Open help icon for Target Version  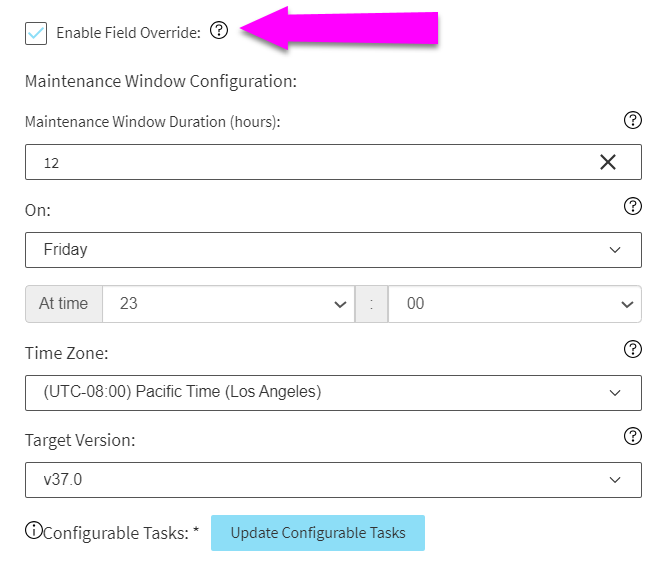(633, 436)
